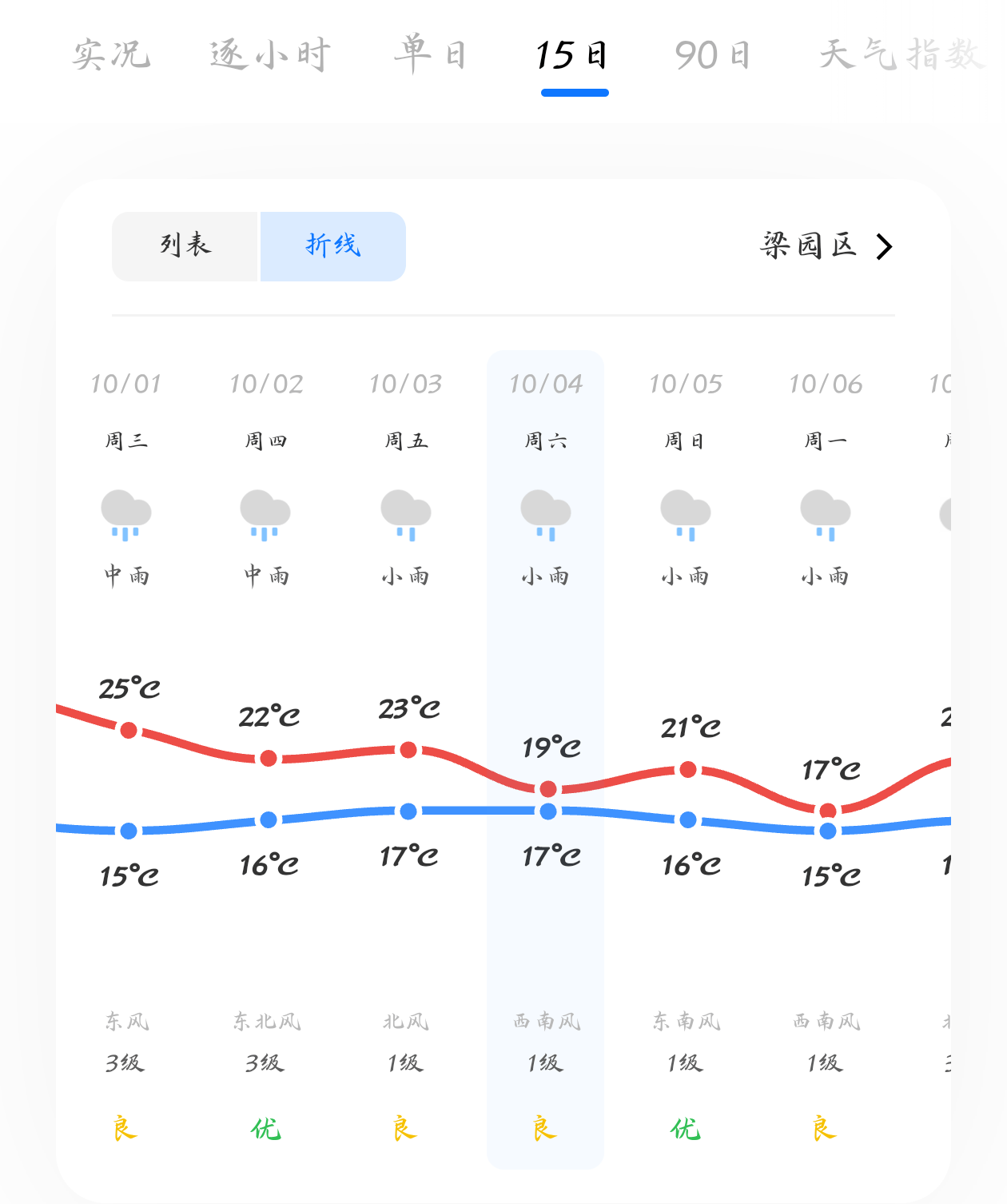Viewport: 1007px width, 1204px height.
Task: Open the 90日 forecast tab
Action: (712, 55)
